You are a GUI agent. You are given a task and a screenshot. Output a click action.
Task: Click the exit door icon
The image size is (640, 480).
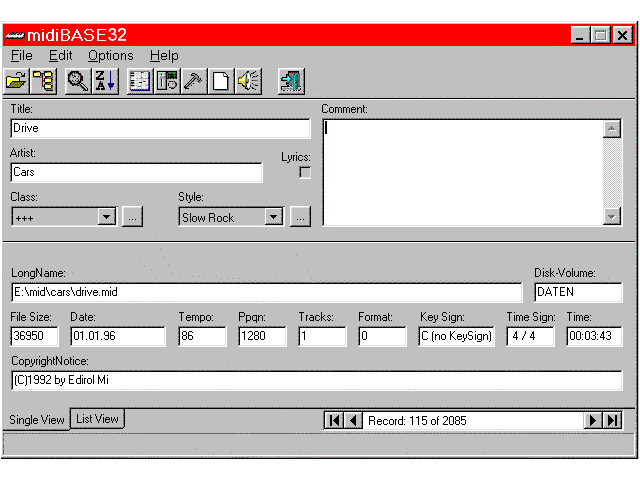tap(291, 82)
